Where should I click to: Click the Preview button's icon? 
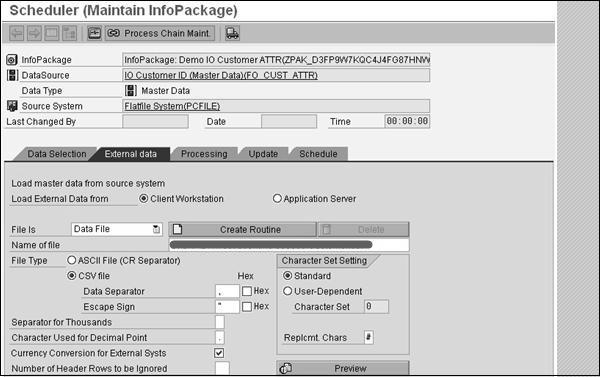pos(286,369)
